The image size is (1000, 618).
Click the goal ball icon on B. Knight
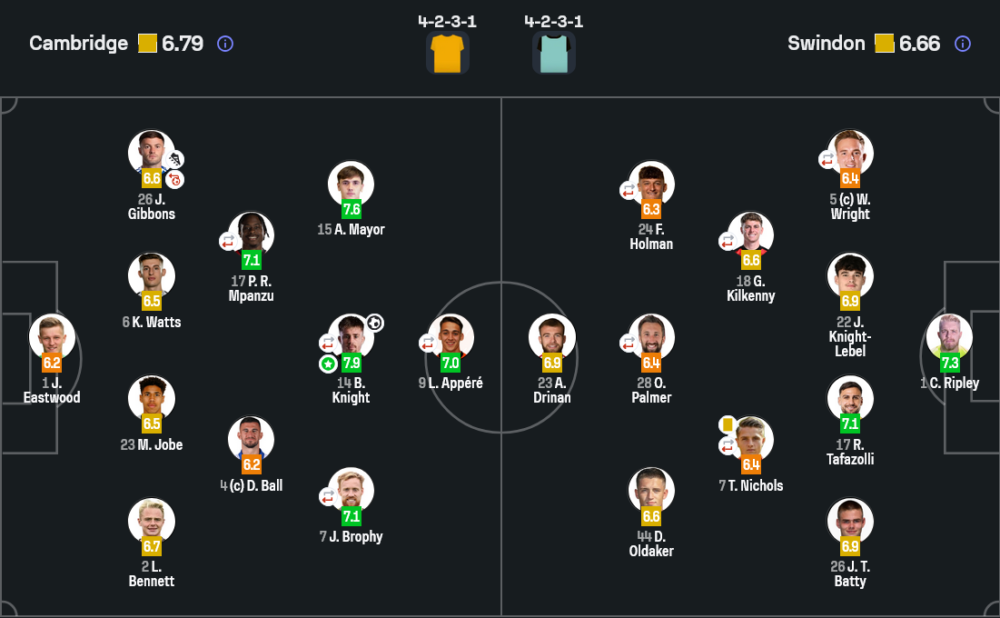coord(375,322)
